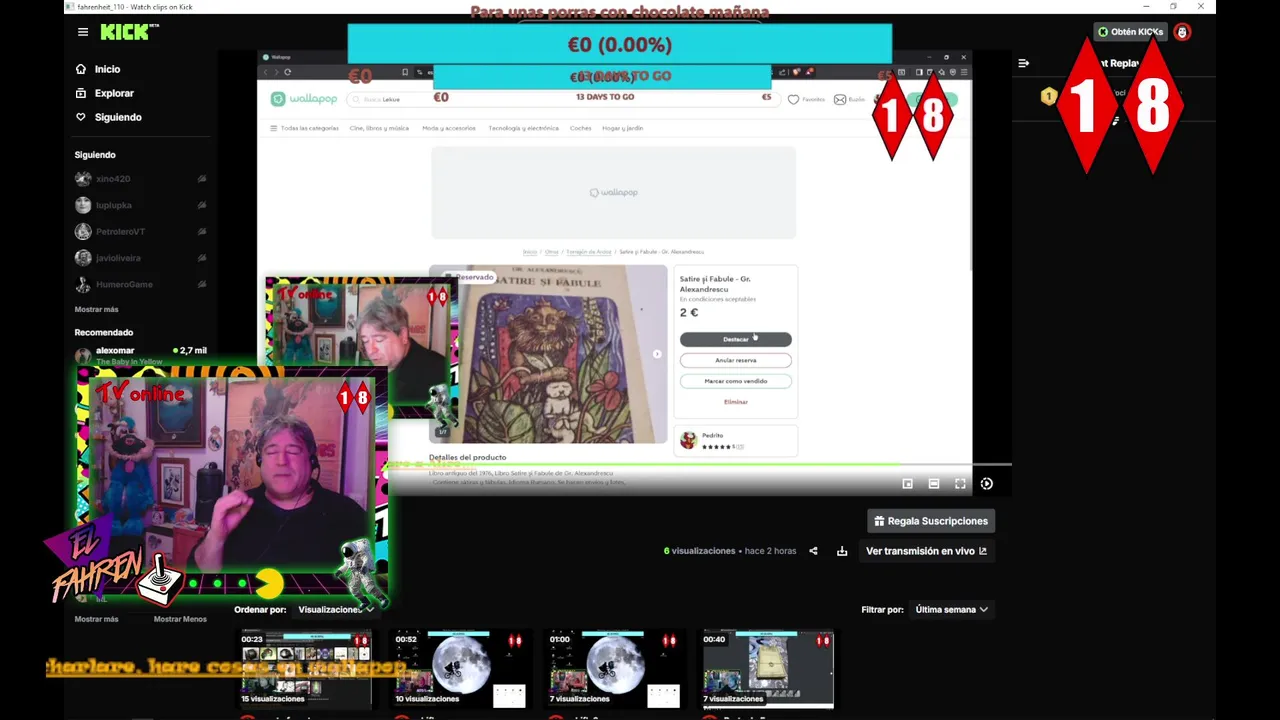This screenshot has height=720, width=1280.
Task: Open Ordenar por Visualizaciones dropdown
Action: pos(336,609)
